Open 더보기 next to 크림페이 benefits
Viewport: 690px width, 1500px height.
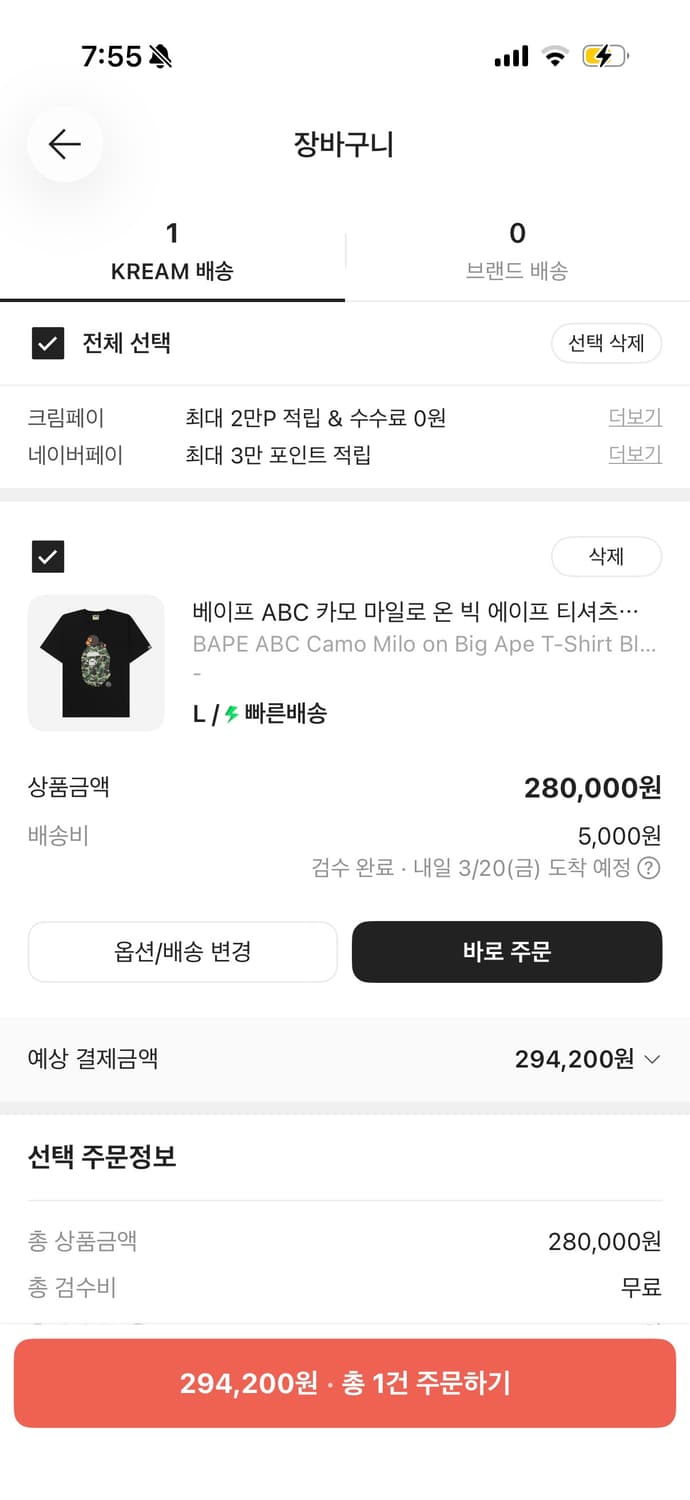pos(634,417)
